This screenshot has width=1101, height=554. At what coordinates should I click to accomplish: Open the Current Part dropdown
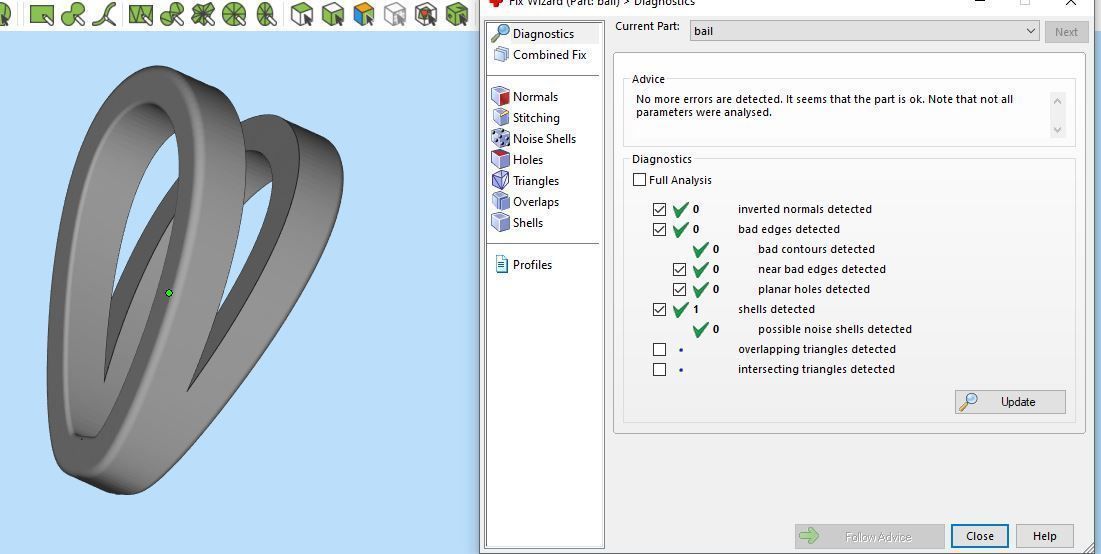864,31
